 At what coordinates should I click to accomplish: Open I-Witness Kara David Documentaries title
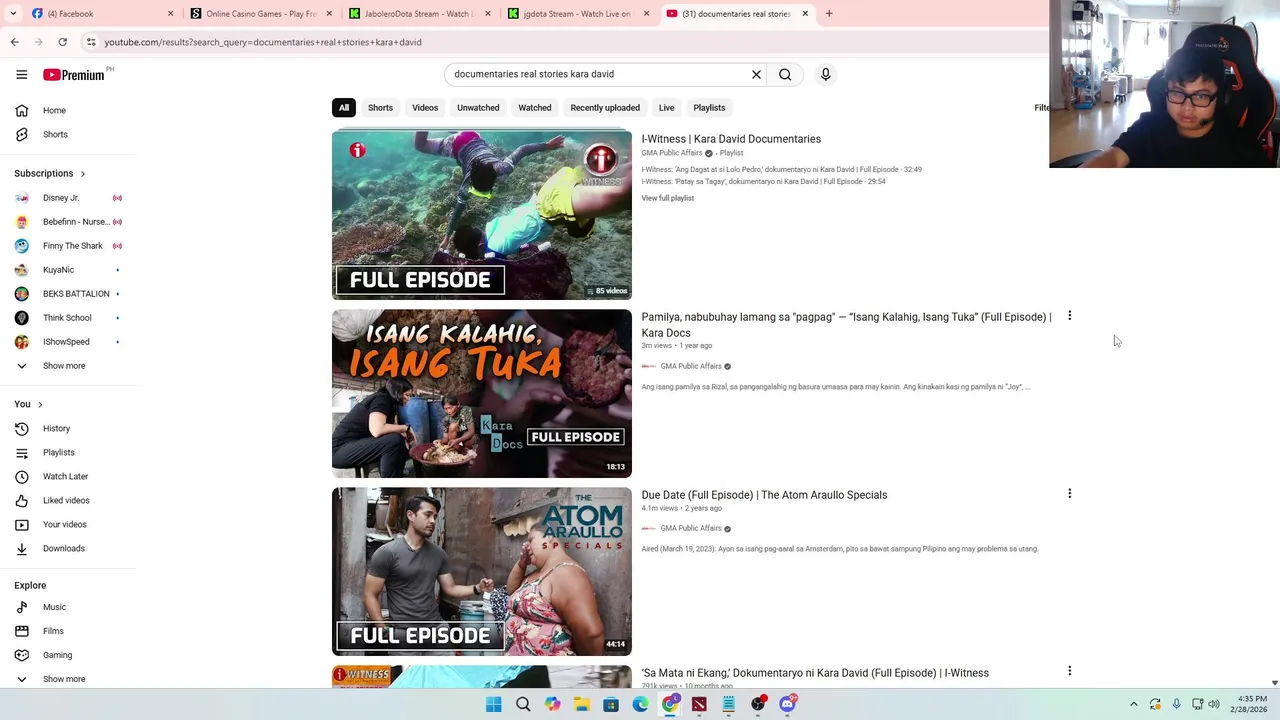click(x=731, y=139)
